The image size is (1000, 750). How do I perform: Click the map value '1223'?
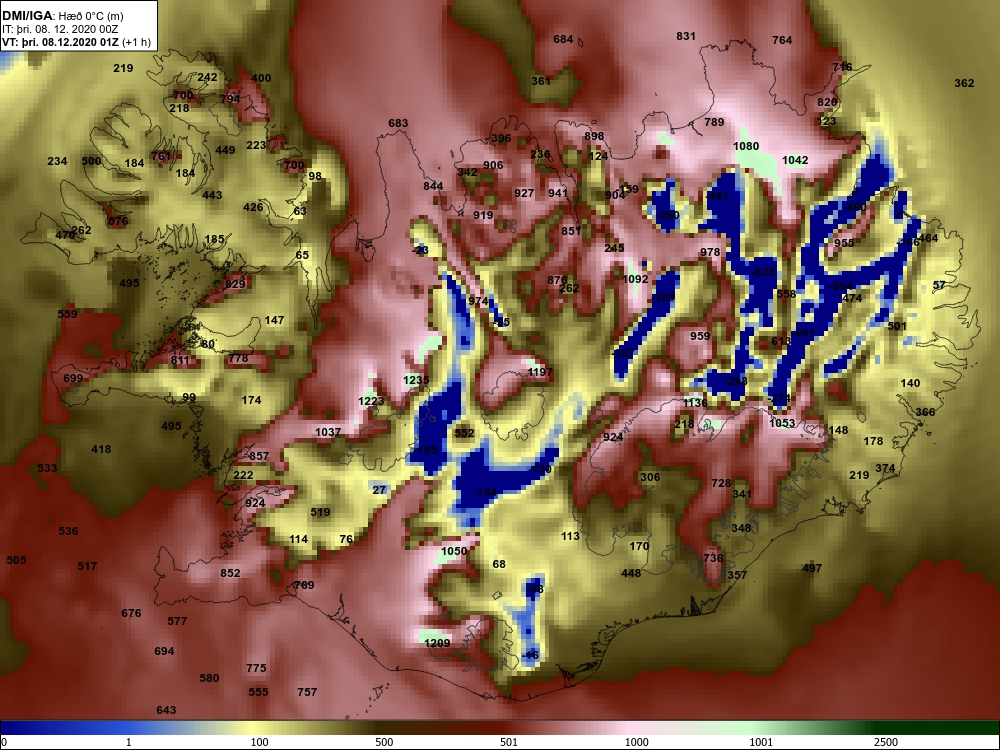click(371, 401)
